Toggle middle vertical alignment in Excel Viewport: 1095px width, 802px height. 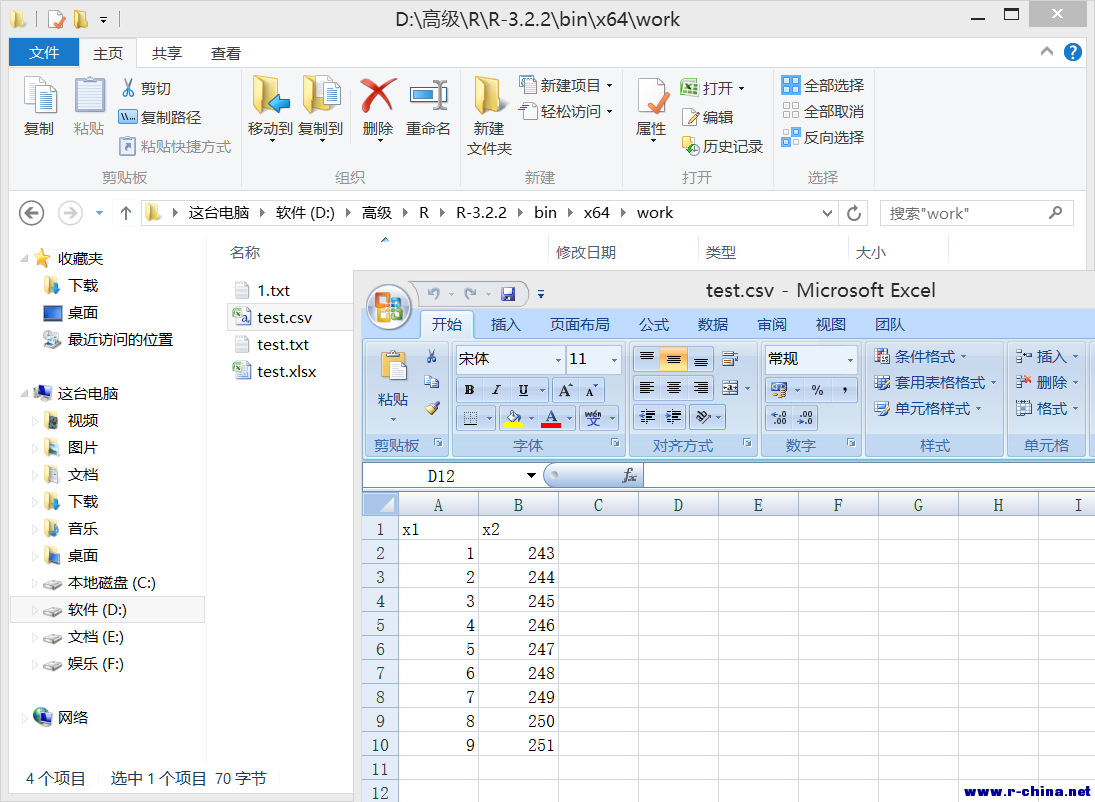[x=673, y=359]
